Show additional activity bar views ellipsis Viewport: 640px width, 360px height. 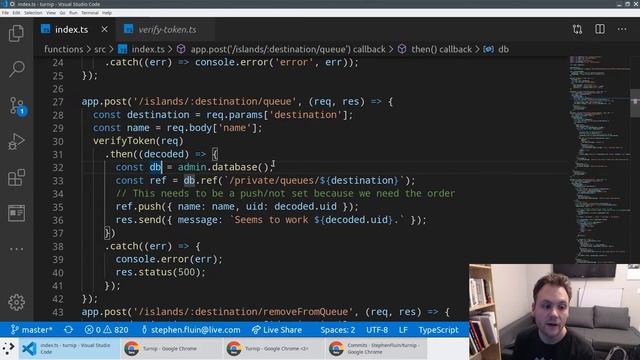click(16, 249)
